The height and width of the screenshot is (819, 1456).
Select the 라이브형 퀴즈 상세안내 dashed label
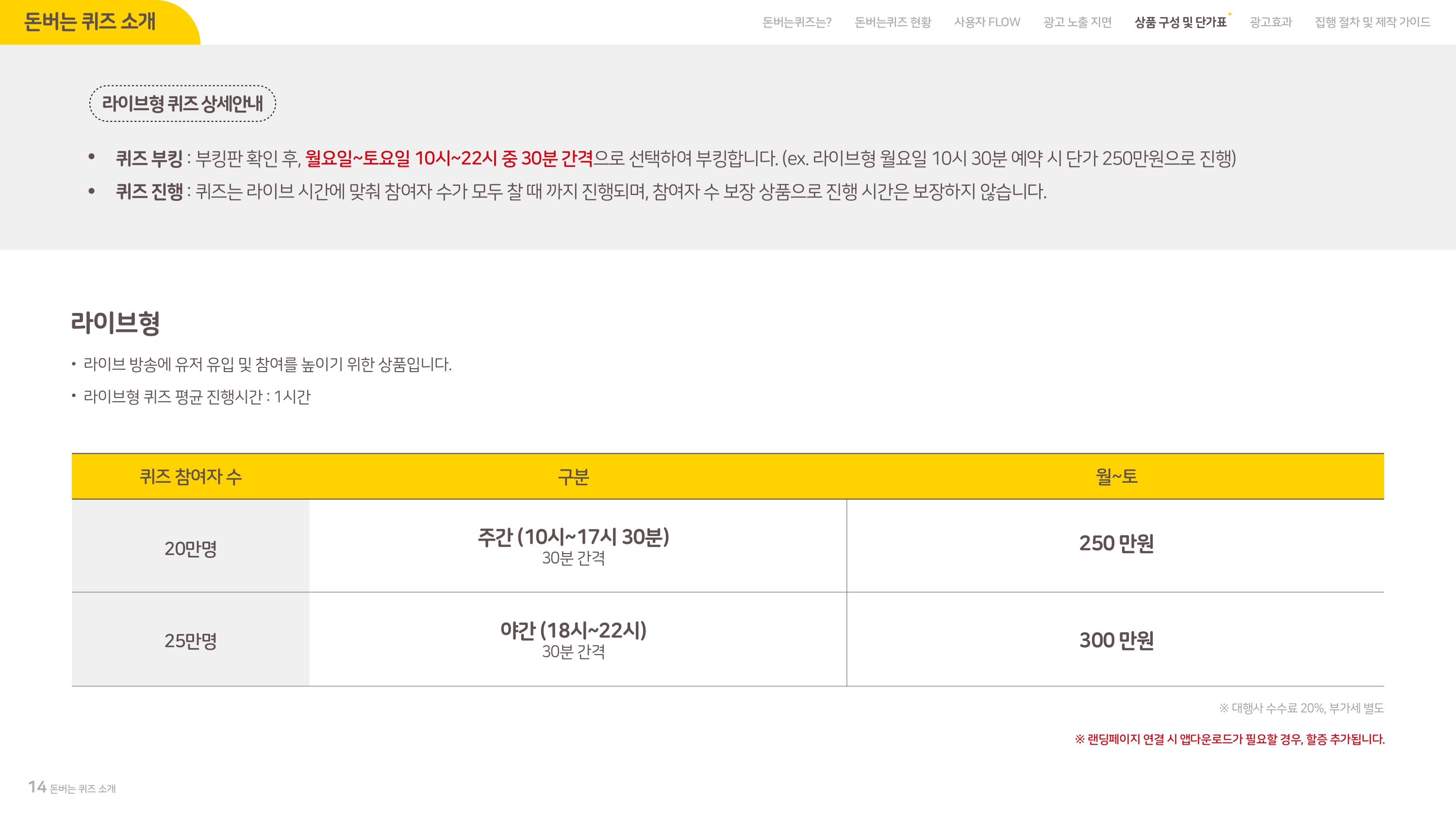182,103
